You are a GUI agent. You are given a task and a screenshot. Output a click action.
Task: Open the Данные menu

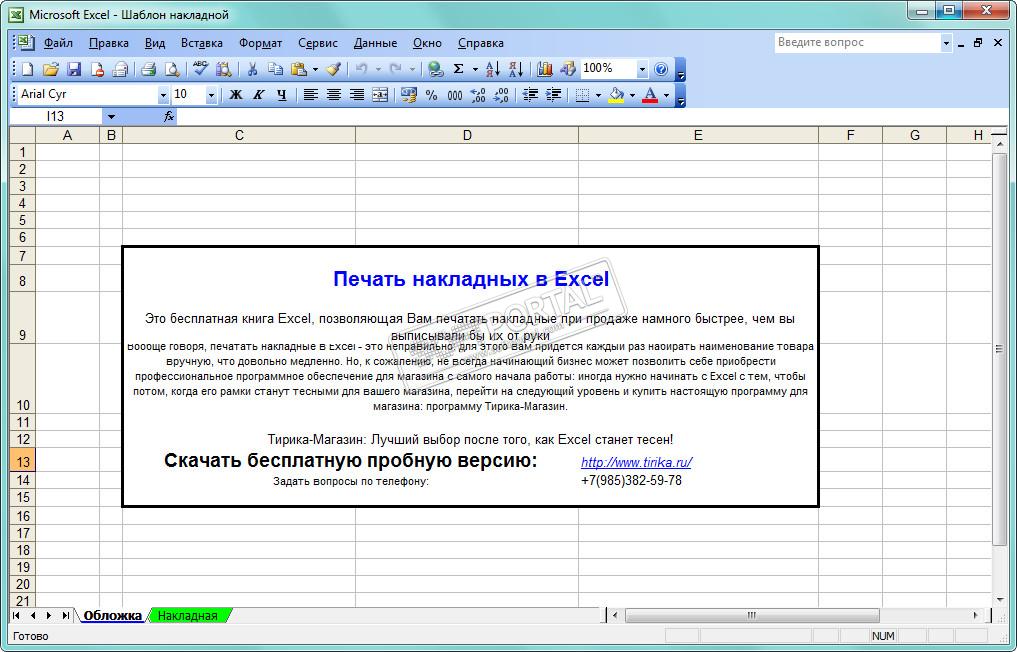tap(375, 43)
